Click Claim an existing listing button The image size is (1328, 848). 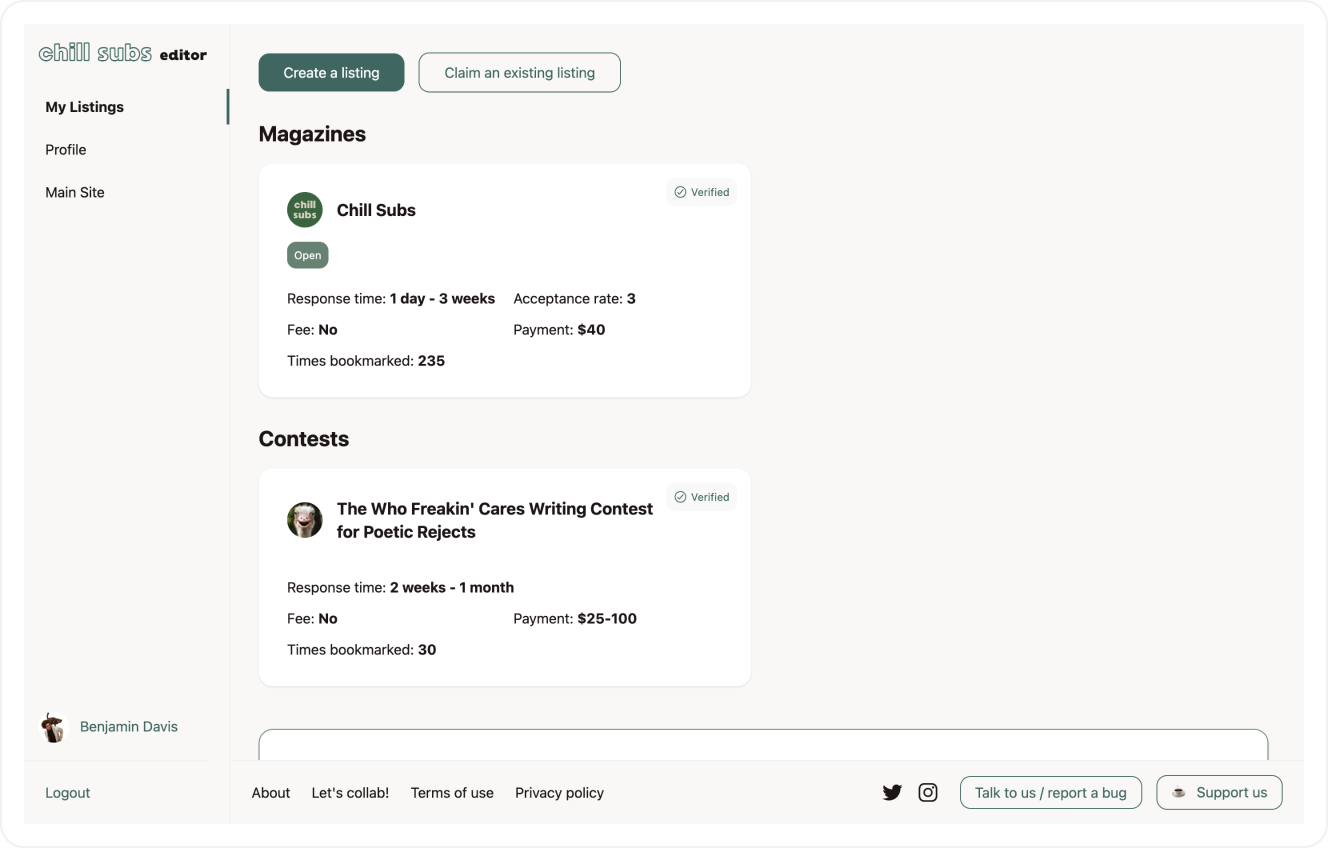(x=520, y=73)
